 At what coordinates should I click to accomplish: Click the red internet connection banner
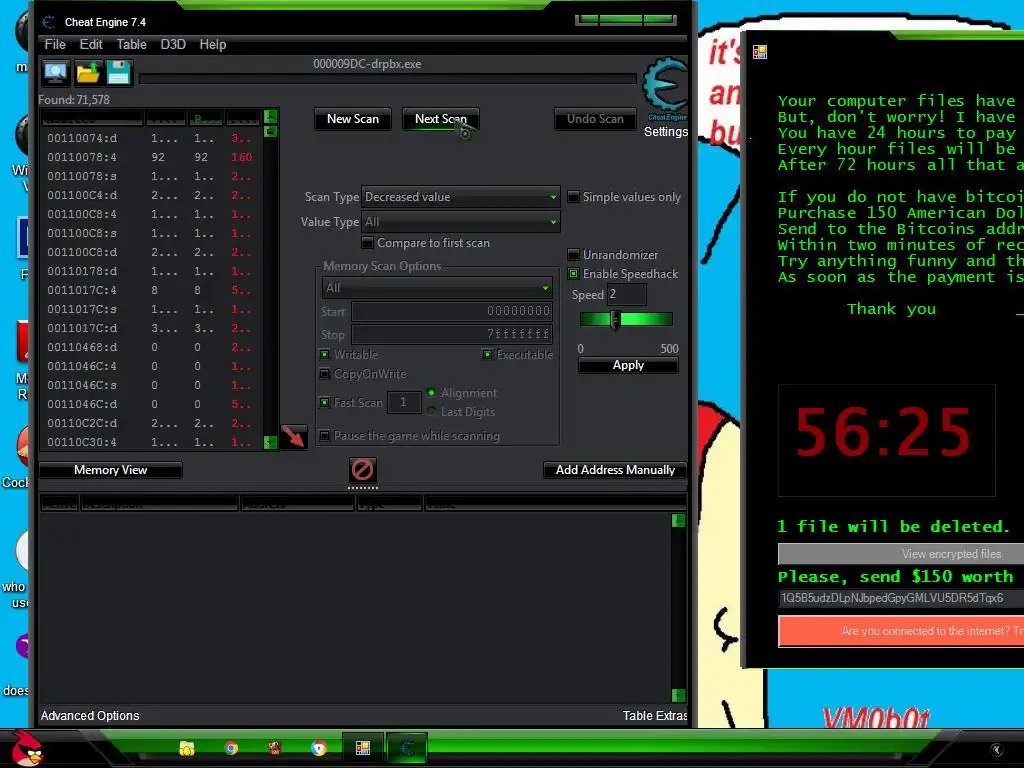[x=901, y=631]
